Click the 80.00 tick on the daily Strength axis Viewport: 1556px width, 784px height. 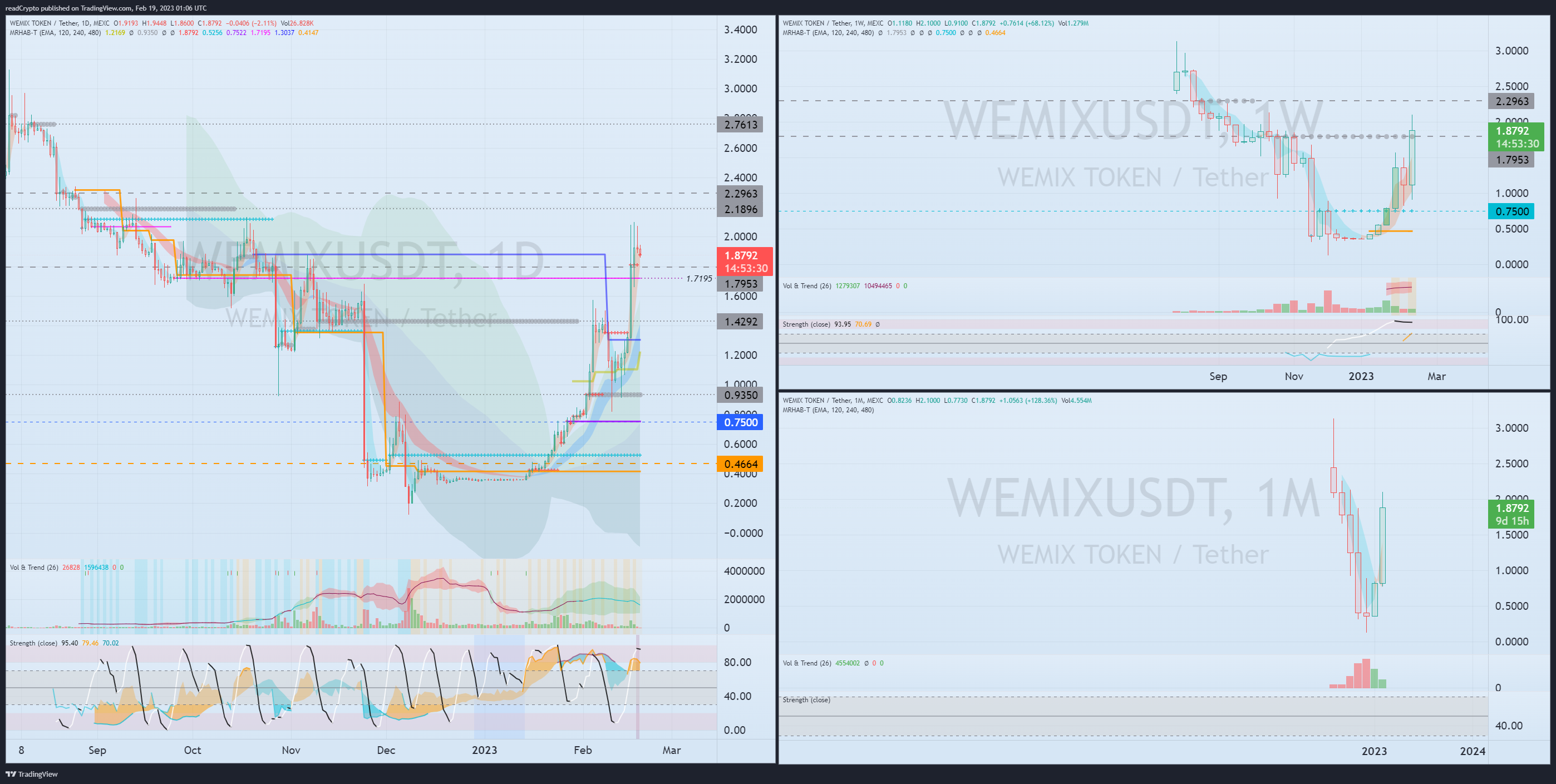click(x=737, y=662)
